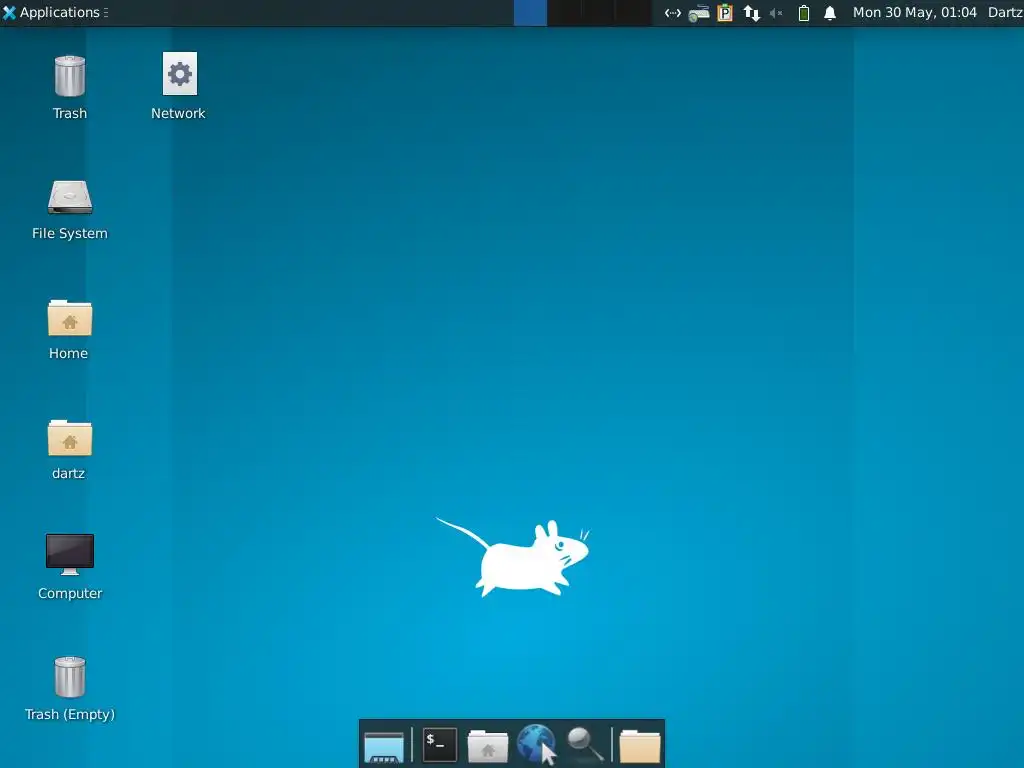1024x768 pixels.
Task: Click the clock showing Mon 30 May, 01:04
Action: (915, 12)
